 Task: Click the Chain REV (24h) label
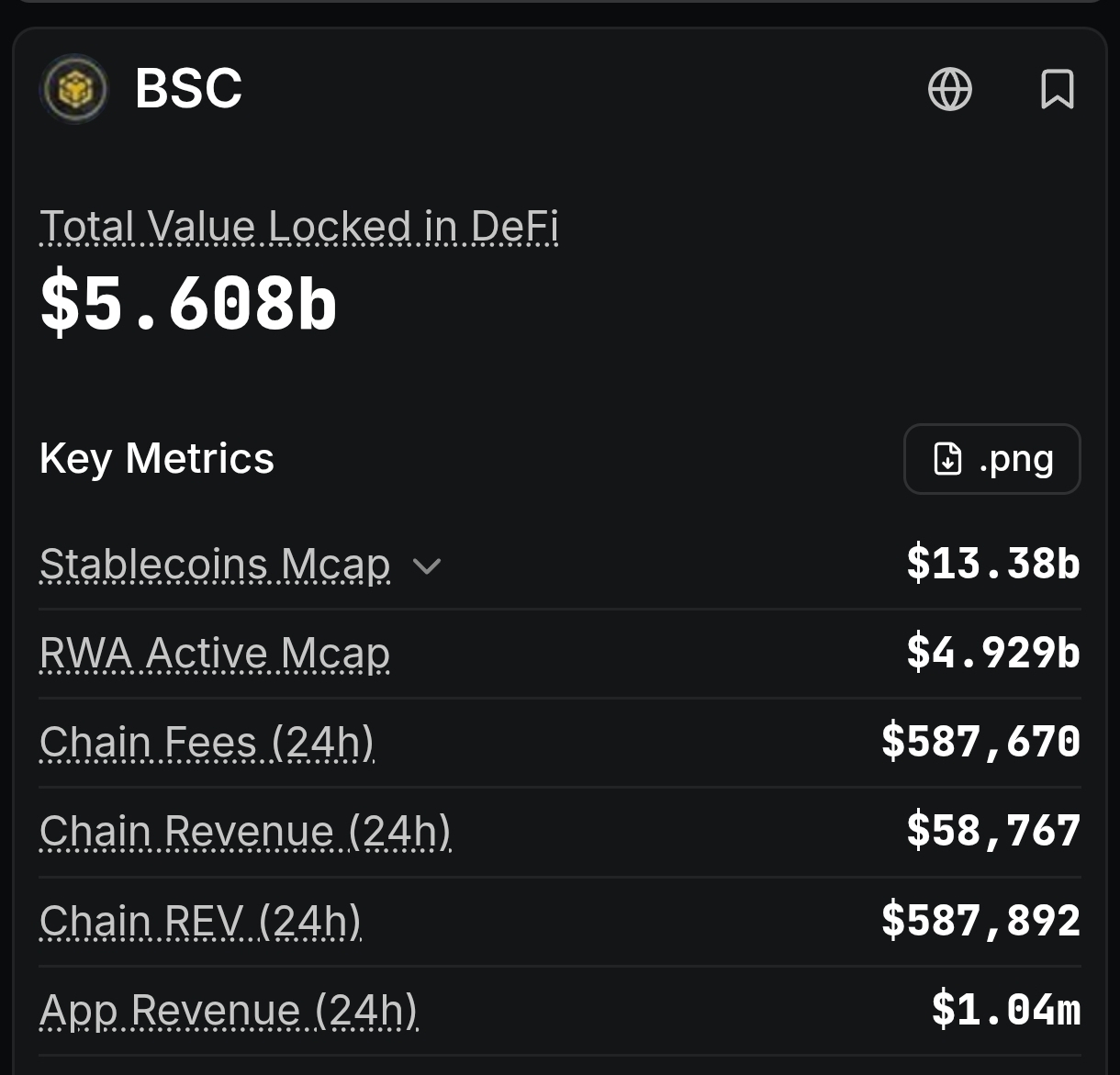(201, 921)
